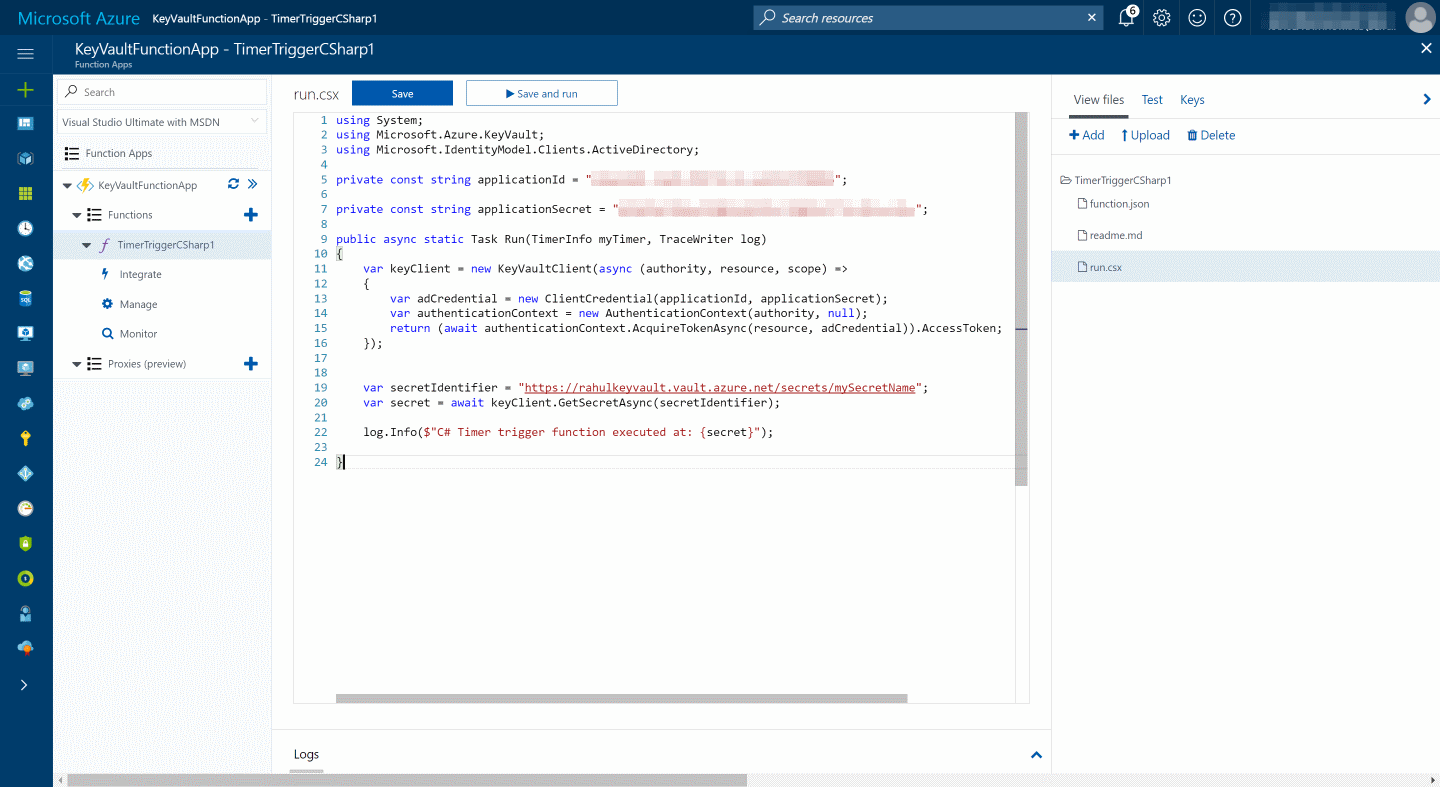Screen dimensions: 1440x787
Task: Focus the function apps Search box
Action: pyautogui.click(x=162, y=91)
